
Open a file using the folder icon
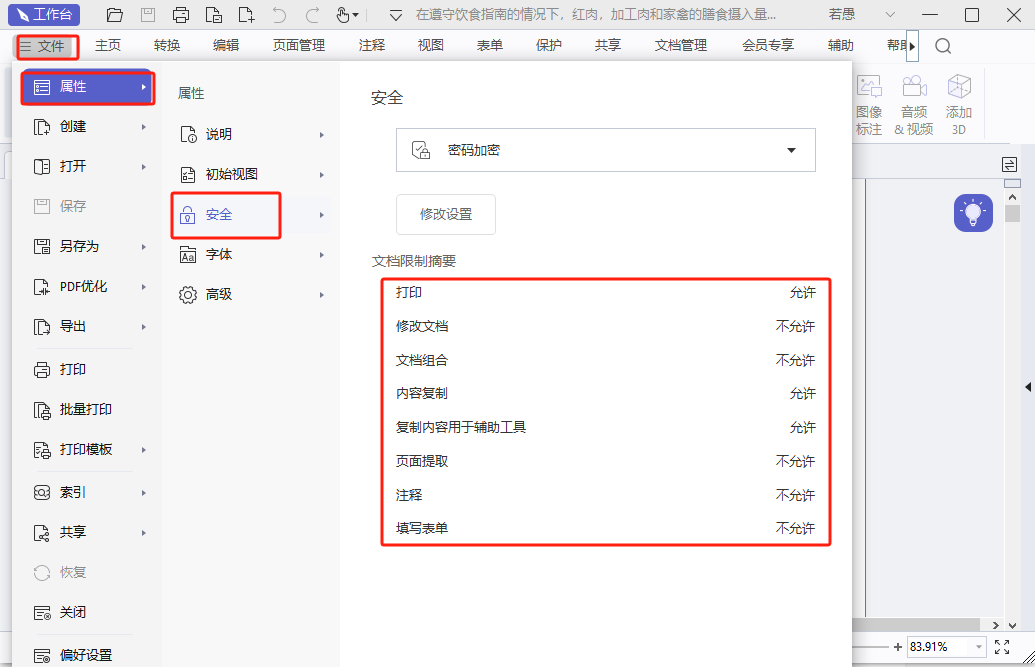coord(113,14)
